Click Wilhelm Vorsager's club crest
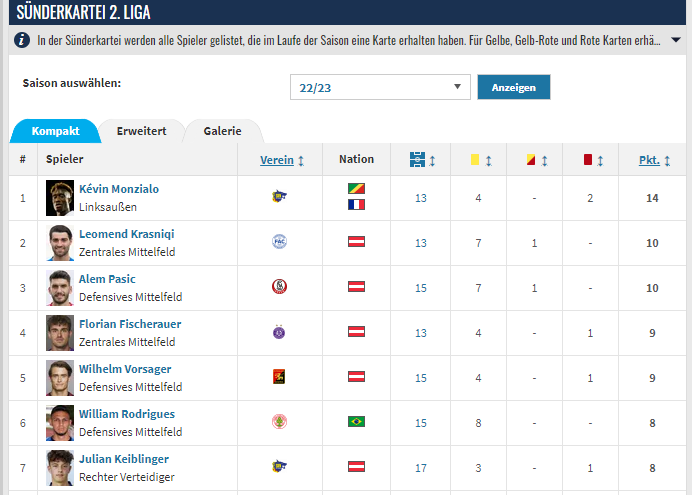This screenshot has height=495, width=692. point(279,377)
